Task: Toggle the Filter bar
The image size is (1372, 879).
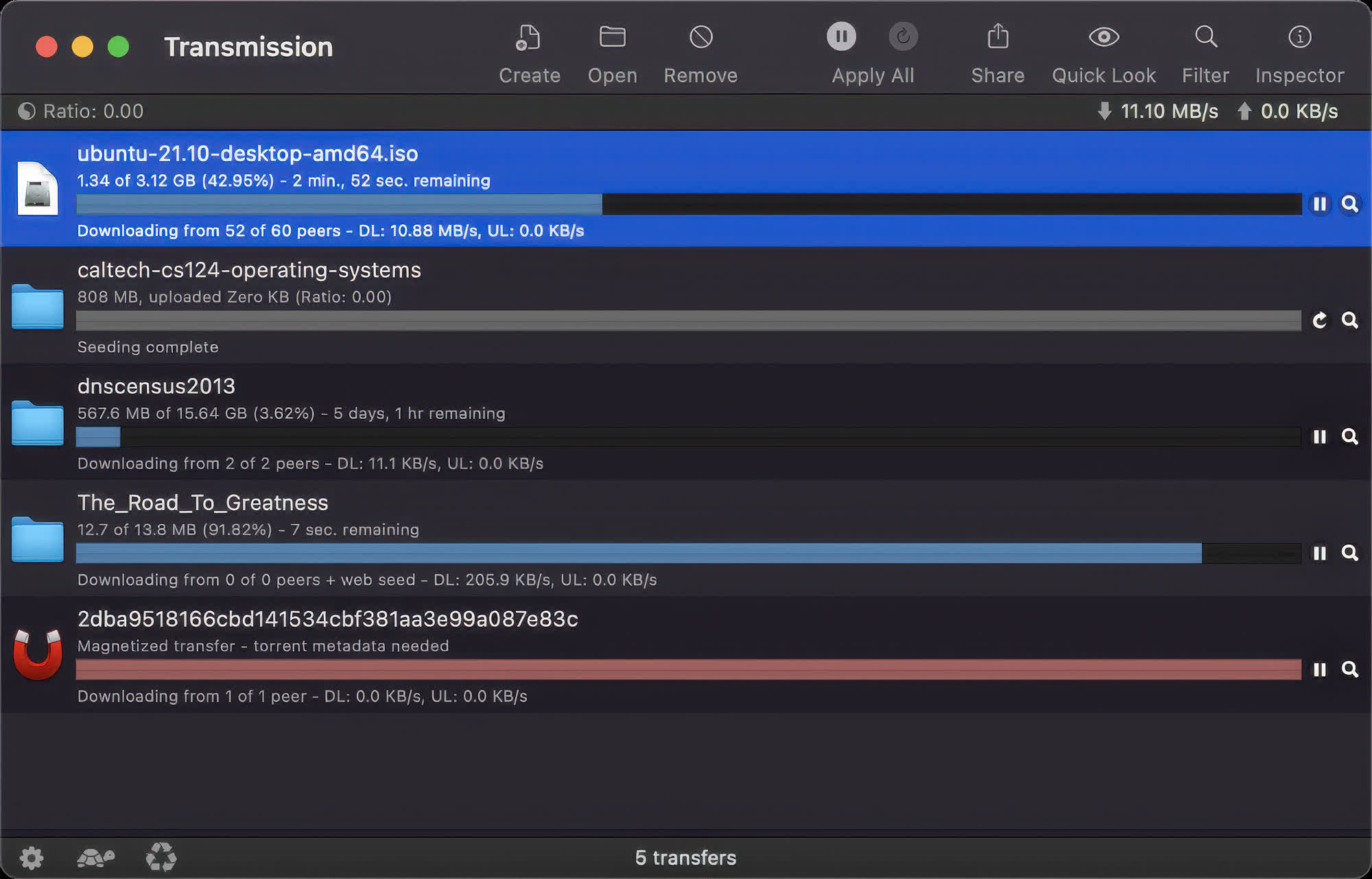Action: tap(1205, 38)
